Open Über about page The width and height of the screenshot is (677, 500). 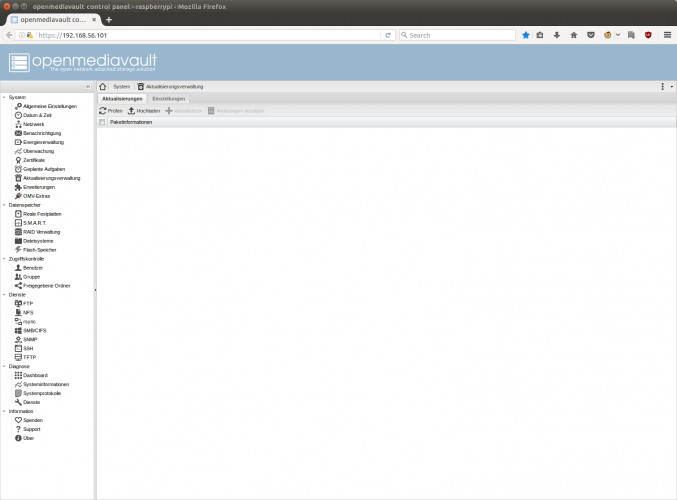pyautogui.click(x=25, y=438)
